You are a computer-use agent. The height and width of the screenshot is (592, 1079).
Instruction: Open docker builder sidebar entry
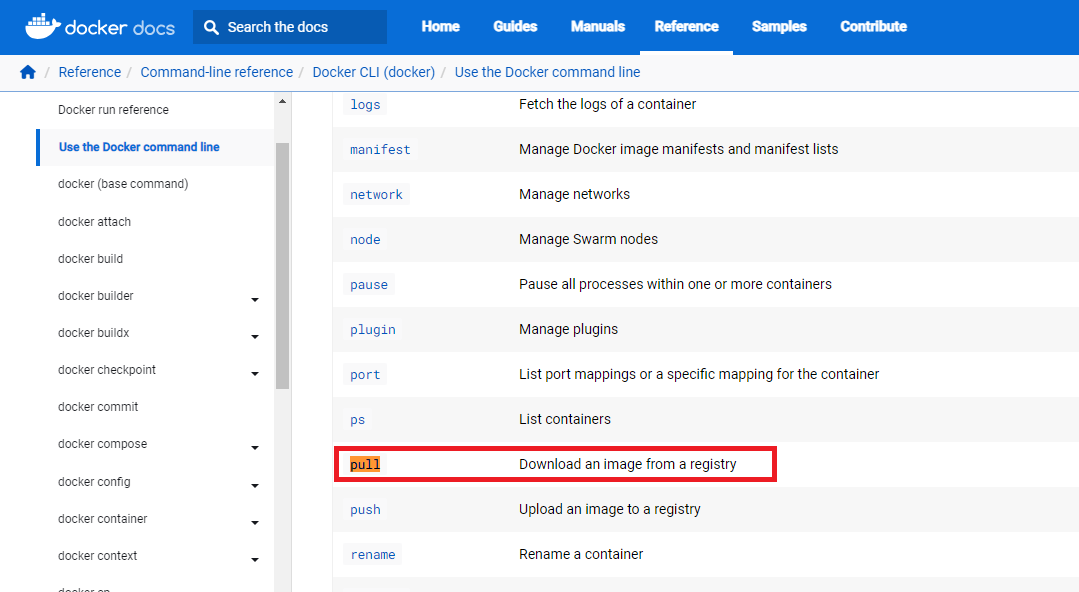[x=96, y=296]
